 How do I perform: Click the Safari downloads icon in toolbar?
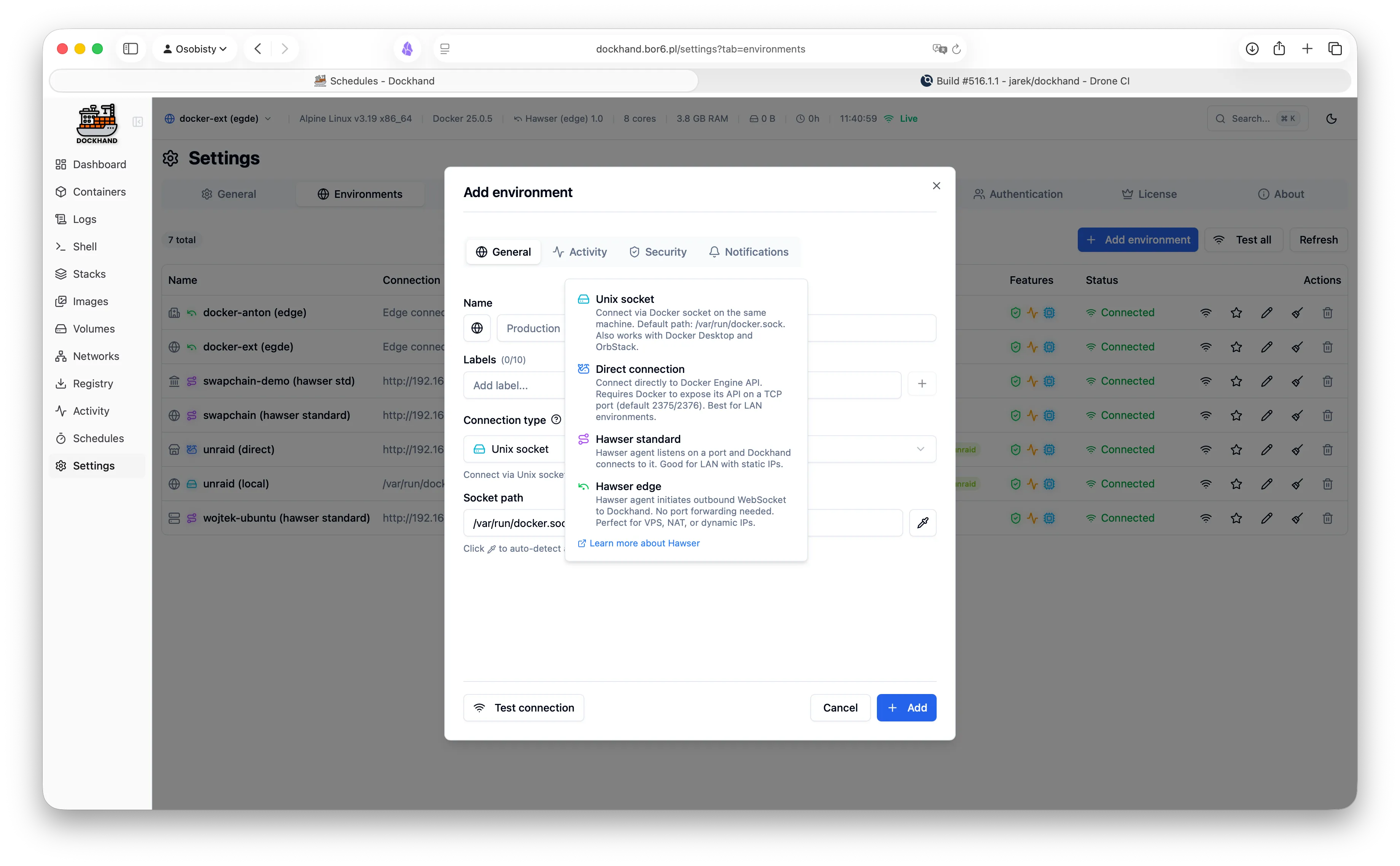[x=1252, y=49]
